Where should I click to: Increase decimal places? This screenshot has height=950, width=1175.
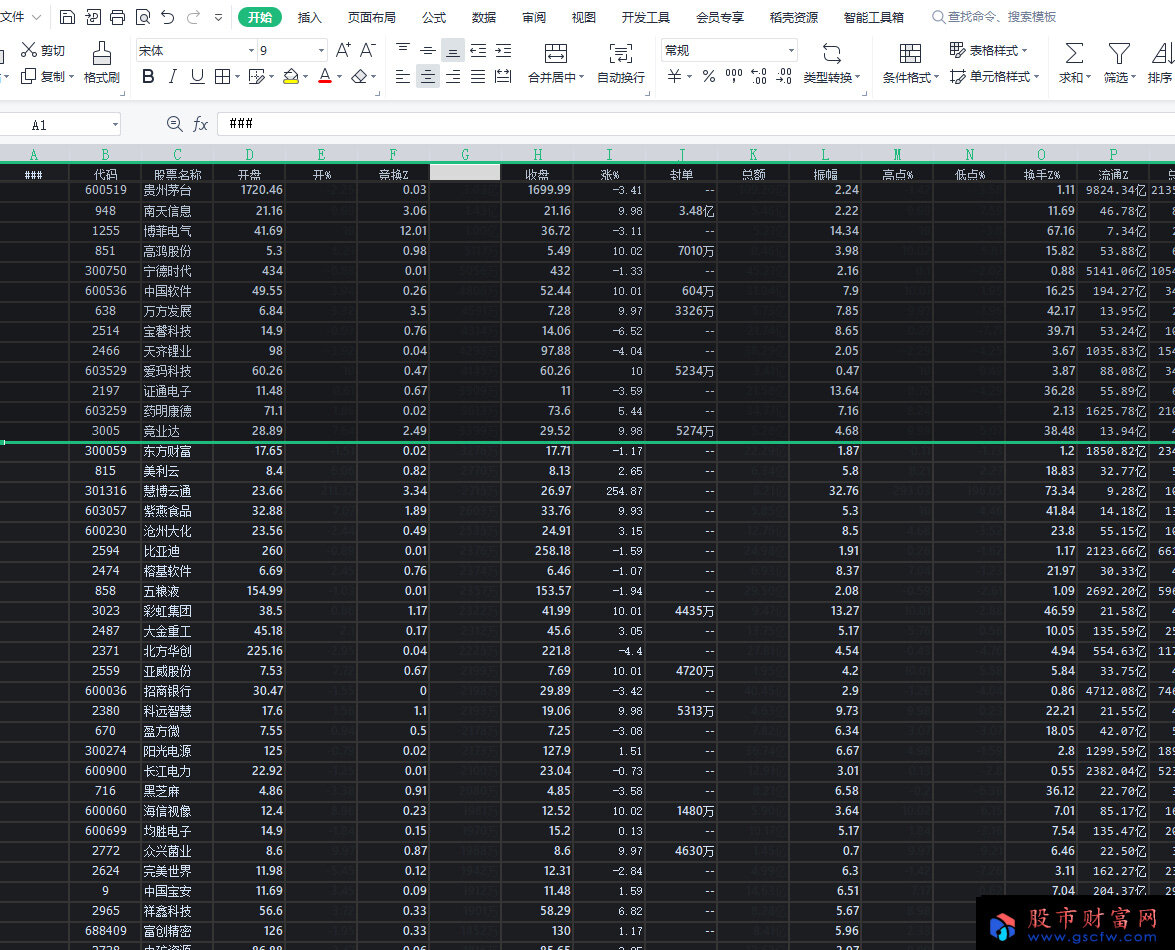[x=759, y=76]
